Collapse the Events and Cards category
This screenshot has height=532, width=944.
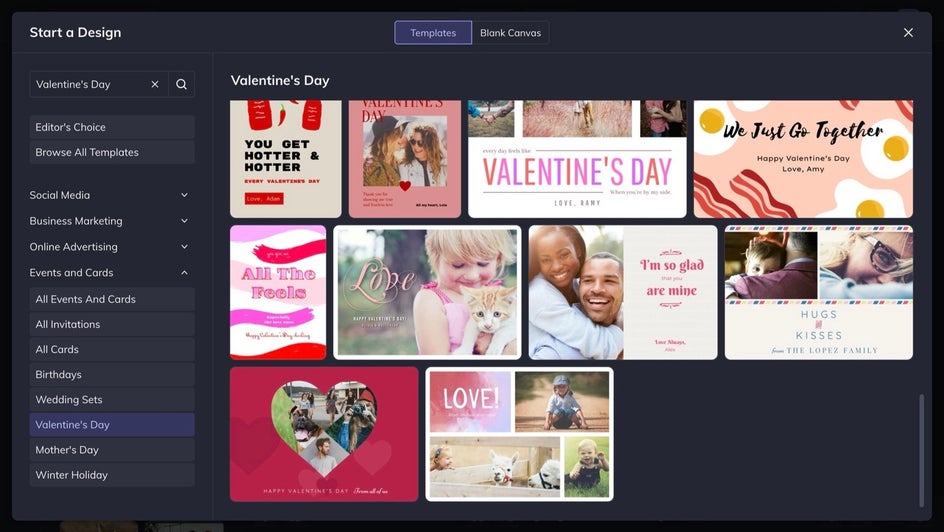point(109,273)
